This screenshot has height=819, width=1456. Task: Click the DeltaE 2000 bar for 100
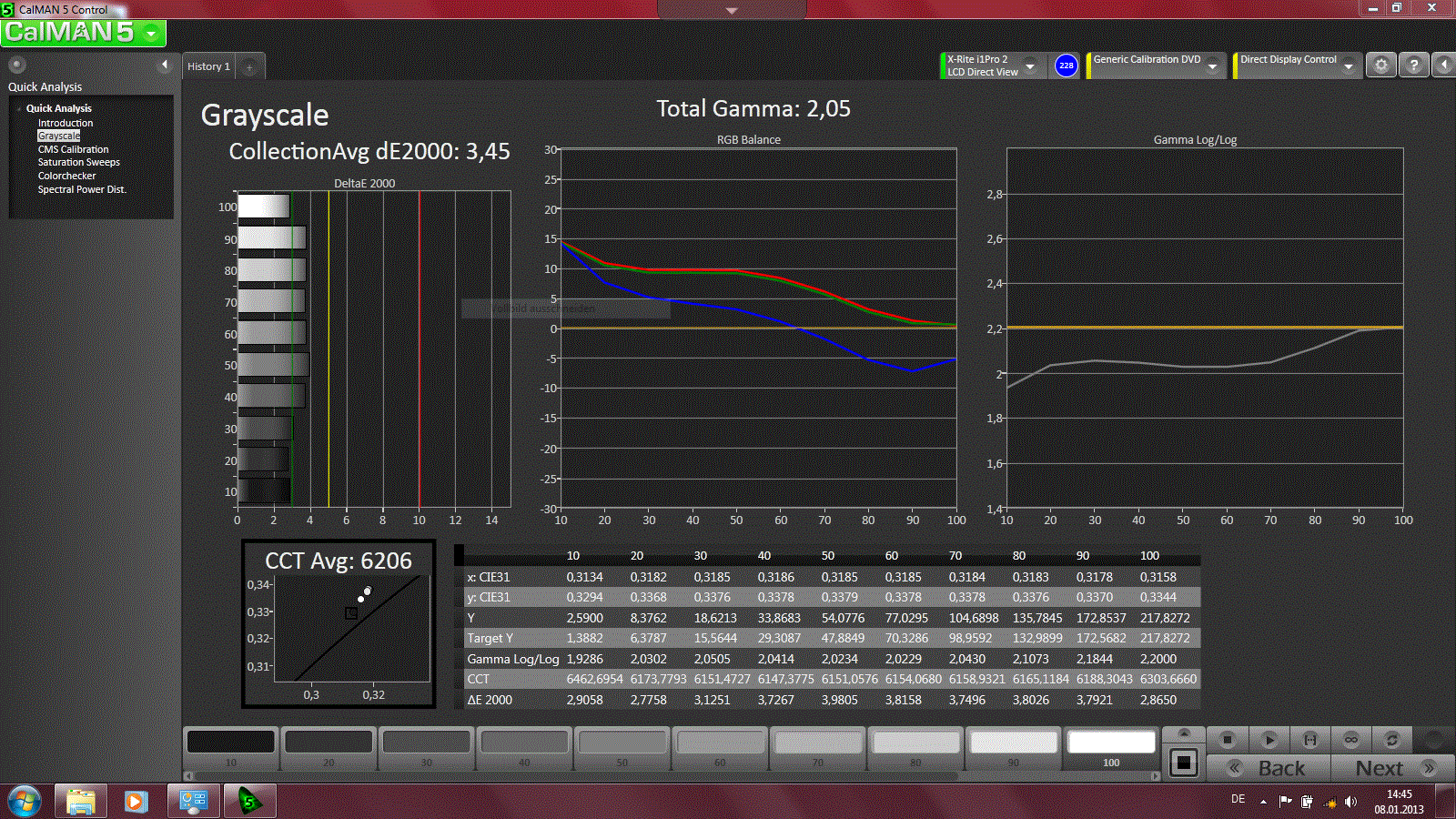[264, 207]
